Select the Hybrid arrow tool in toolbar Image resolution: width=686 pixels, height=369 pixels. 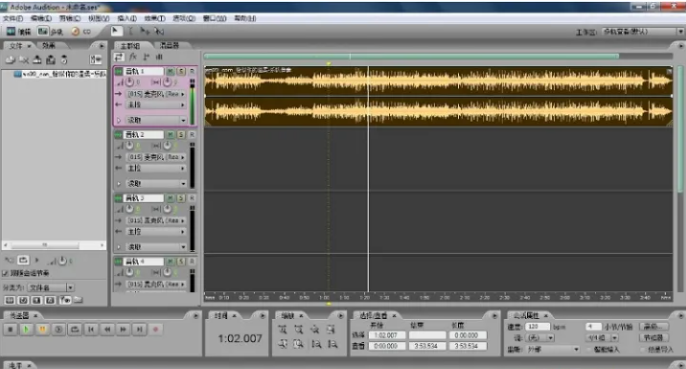coord(116,31)
